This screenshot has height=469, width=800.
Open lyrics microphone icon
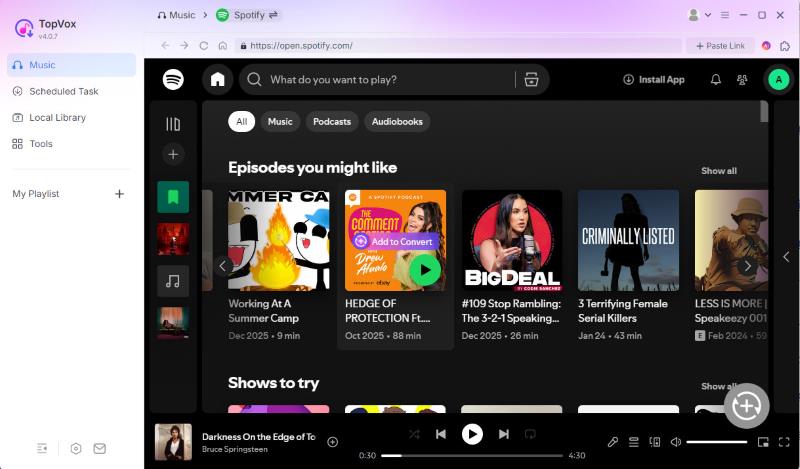pyautogui.click(x=613, y=442)
